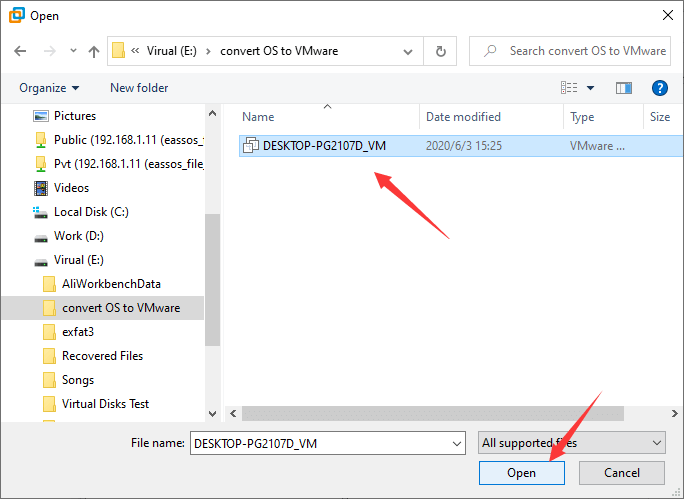
Task: Open the Local Disk (C:) drive
Action: 91,212
